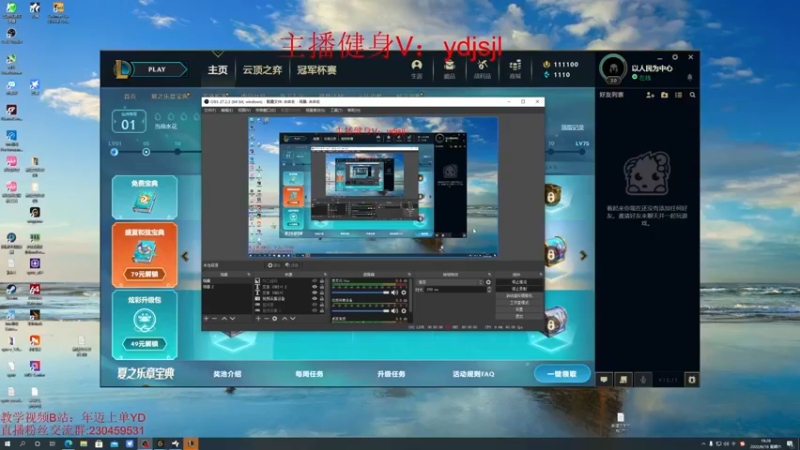Viewport: 800px width, 450px height.
Task: Click the 停止录制 button in OBS controls
Action: [x=519, y=289]
